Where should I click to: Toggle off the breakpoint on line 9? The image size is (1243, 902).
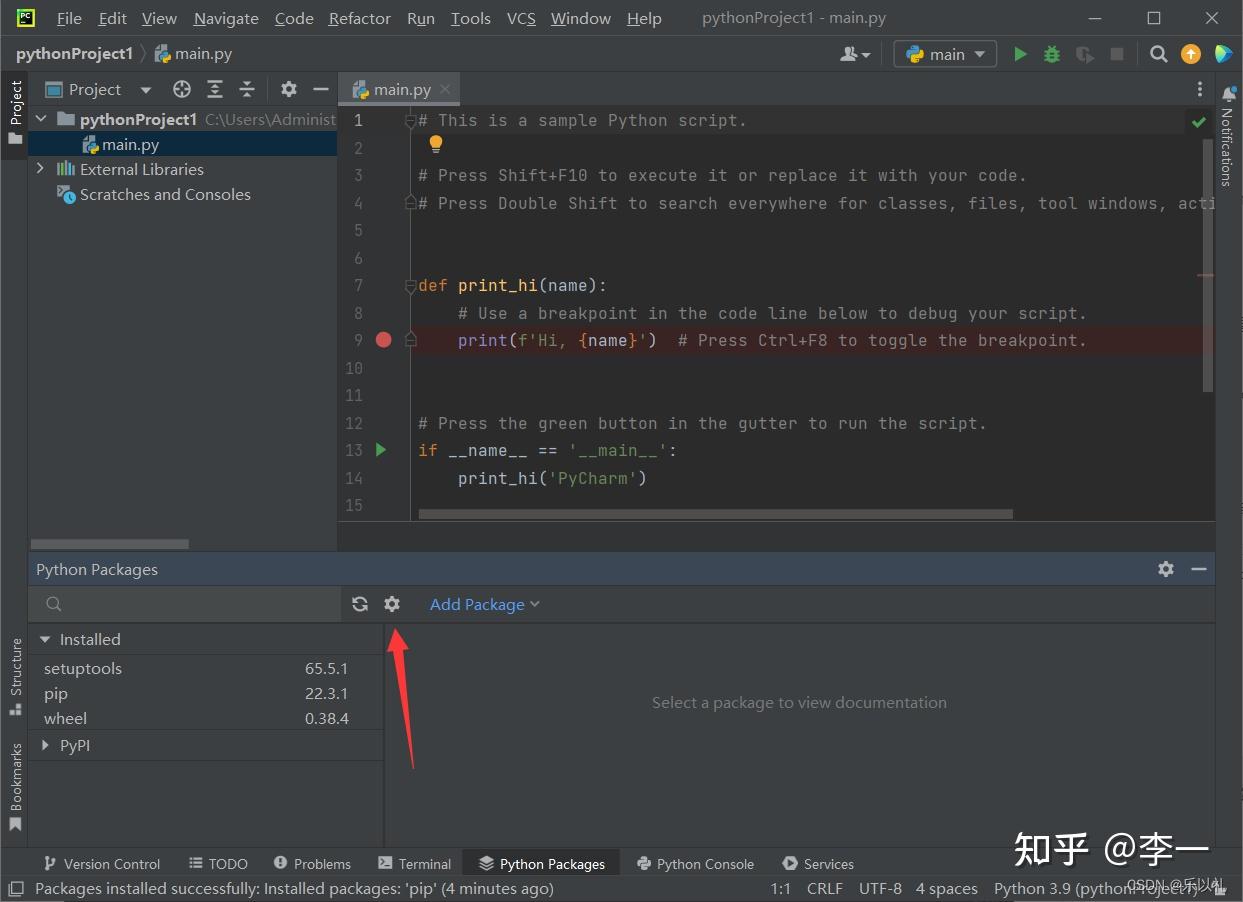(383, 340)
